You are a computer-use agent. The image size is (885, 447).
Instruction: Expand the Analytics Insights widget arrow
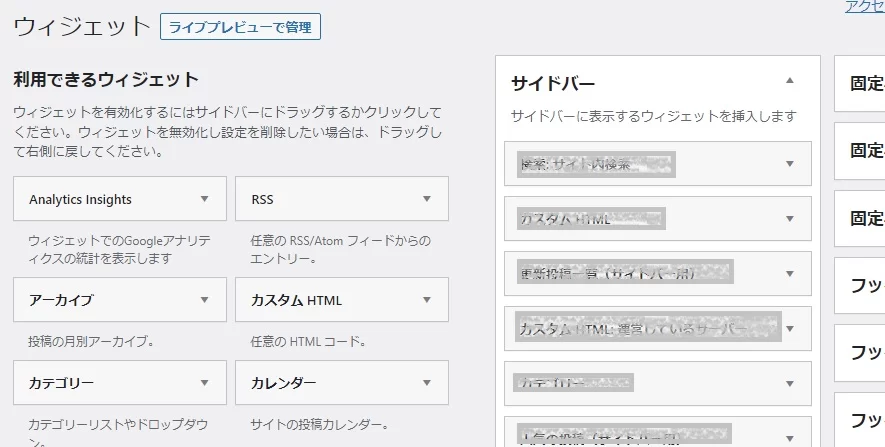point(204,199)
